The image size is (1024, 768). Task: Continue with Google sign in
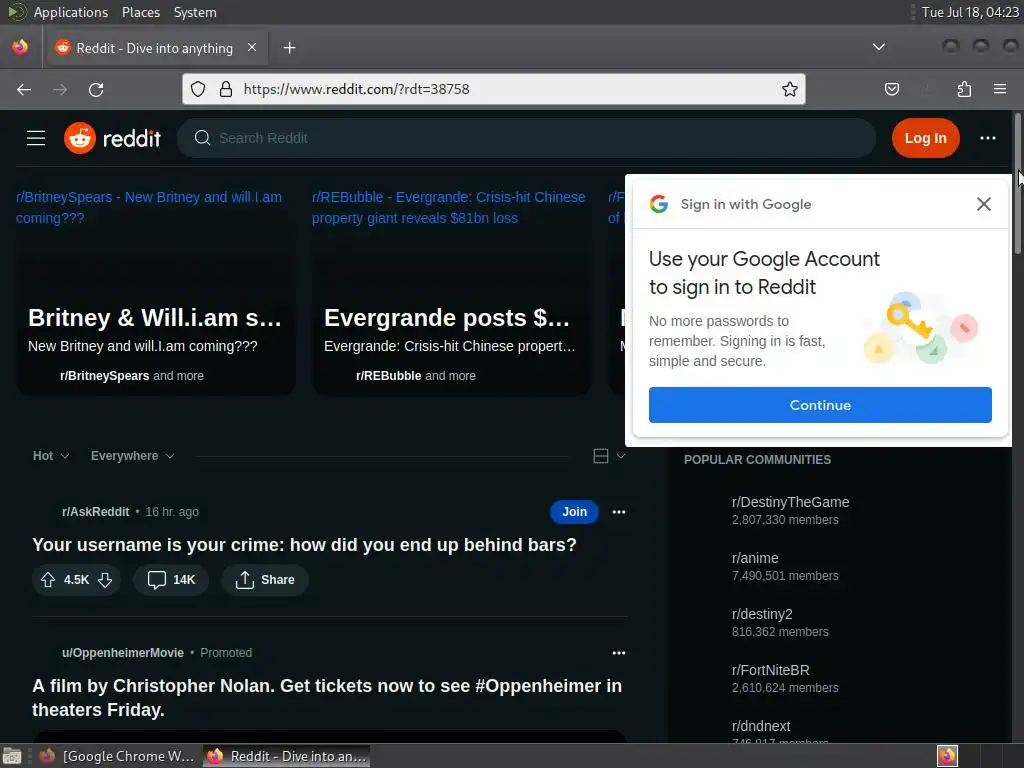(820, 405)
